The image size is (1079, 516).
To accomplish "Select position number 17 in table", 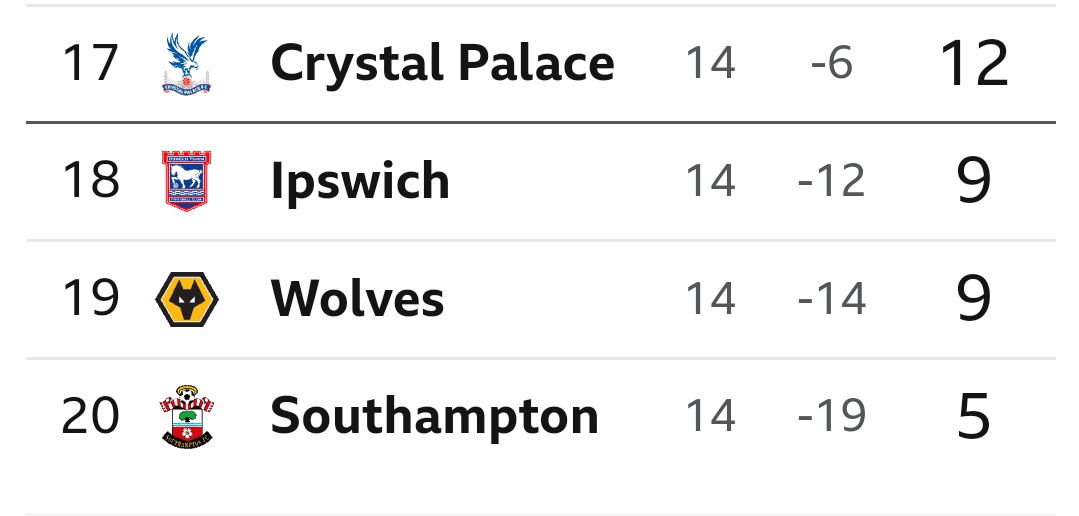I will pos(90,63).
